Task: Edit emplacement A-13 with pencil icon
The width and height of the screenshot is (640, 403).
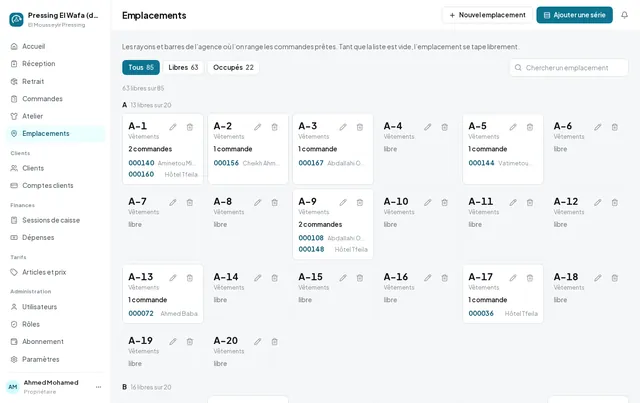Action: (x=173, y=278)
